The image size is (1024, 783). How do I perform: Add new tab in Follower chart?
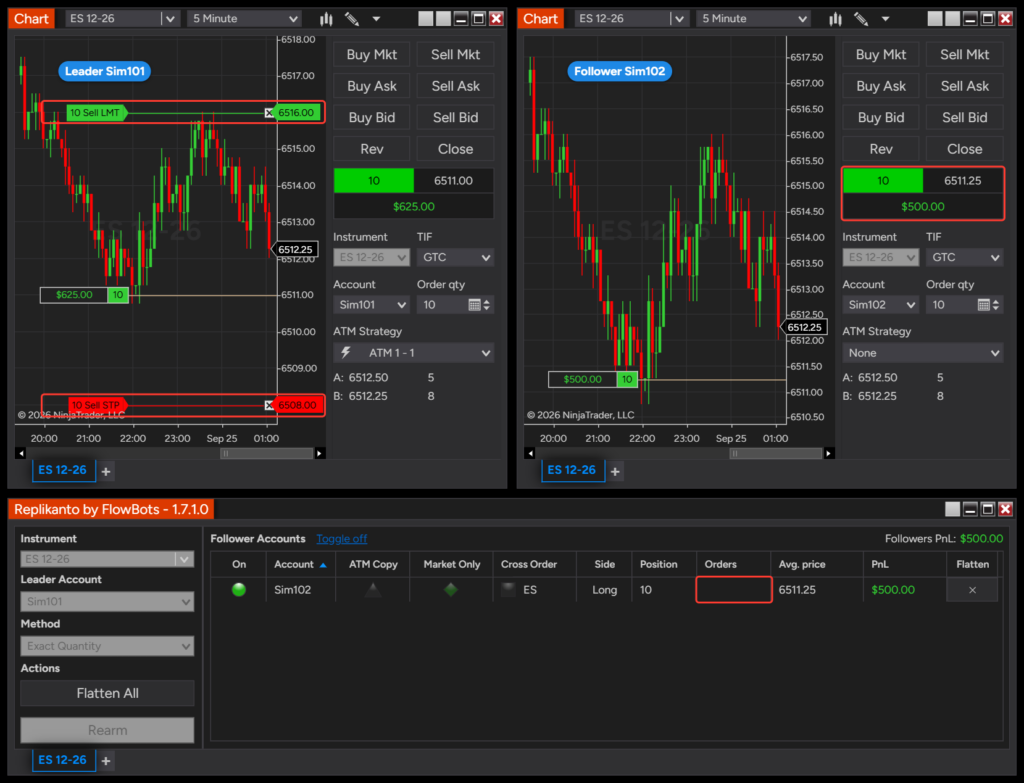click(615, 471)
